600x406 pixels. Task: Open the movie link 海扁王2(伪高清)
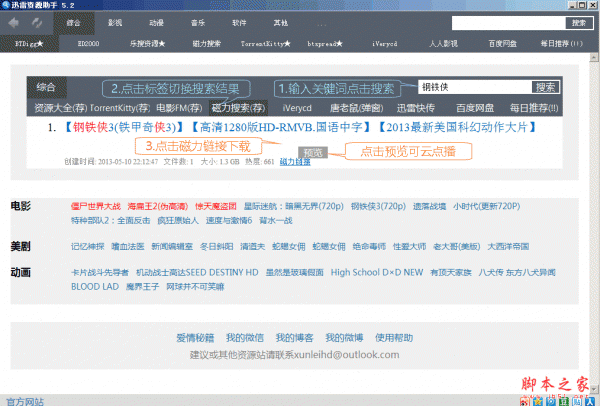pyautogui.click(x=158, y=206)
